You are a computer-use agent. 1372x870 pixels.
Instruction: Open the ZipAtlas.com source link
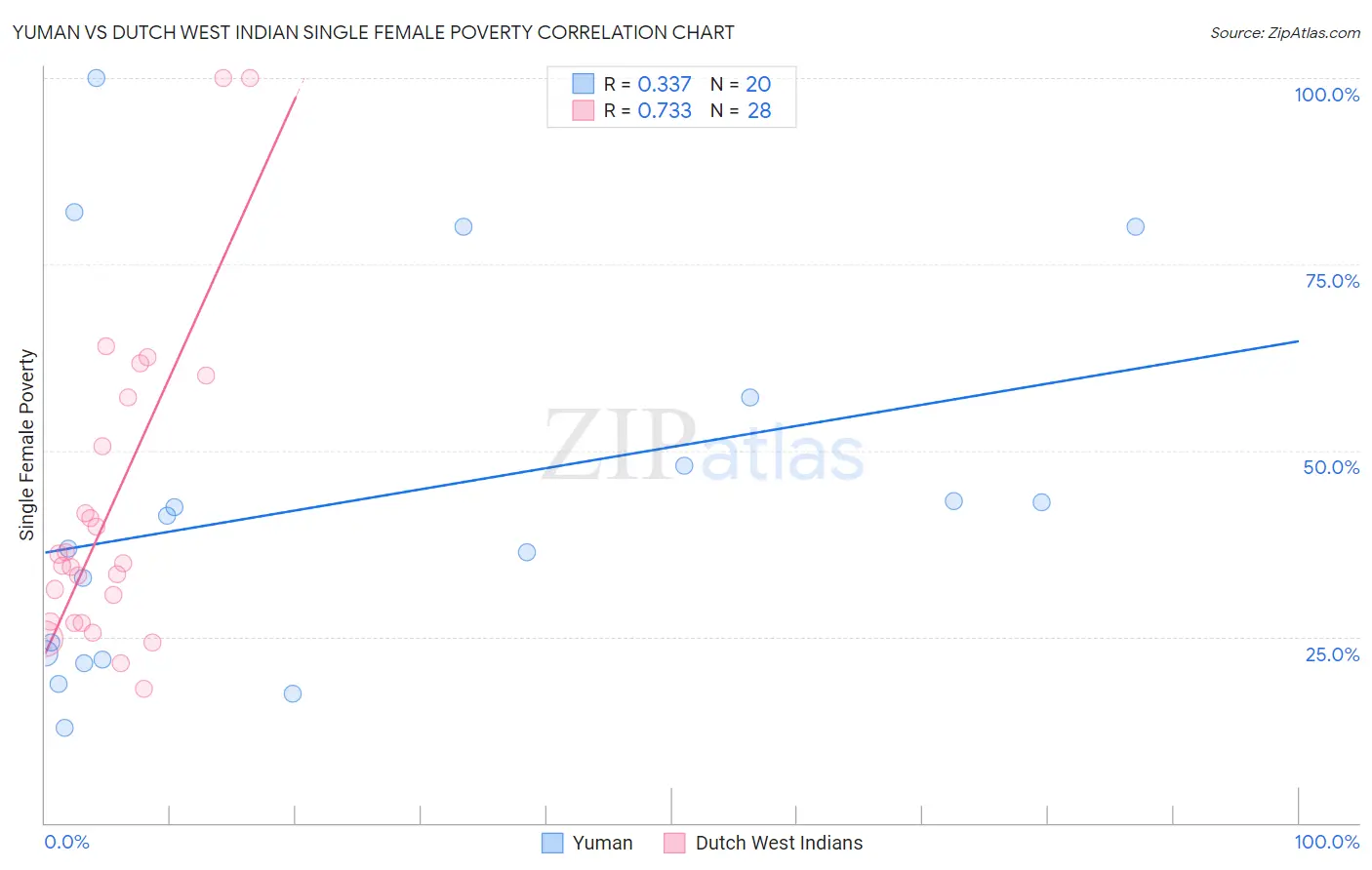[1285, 33]
